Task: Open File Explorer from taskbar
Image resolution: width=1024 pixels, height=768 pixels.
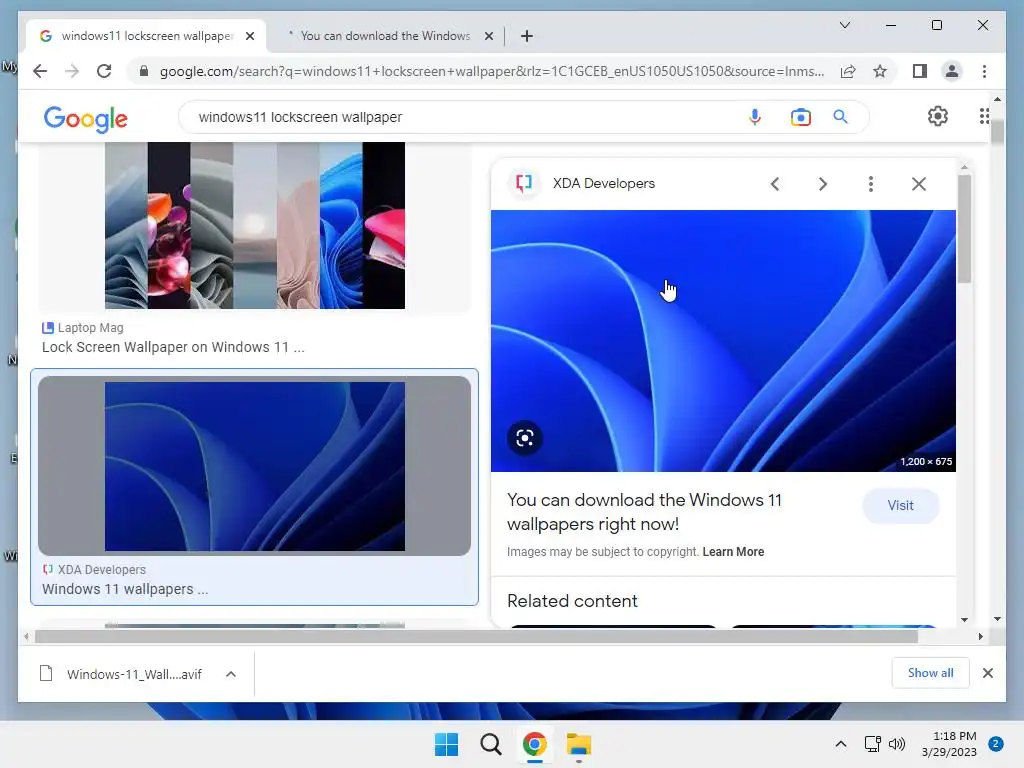Action: pyautogui.click(x=579, y=744)
